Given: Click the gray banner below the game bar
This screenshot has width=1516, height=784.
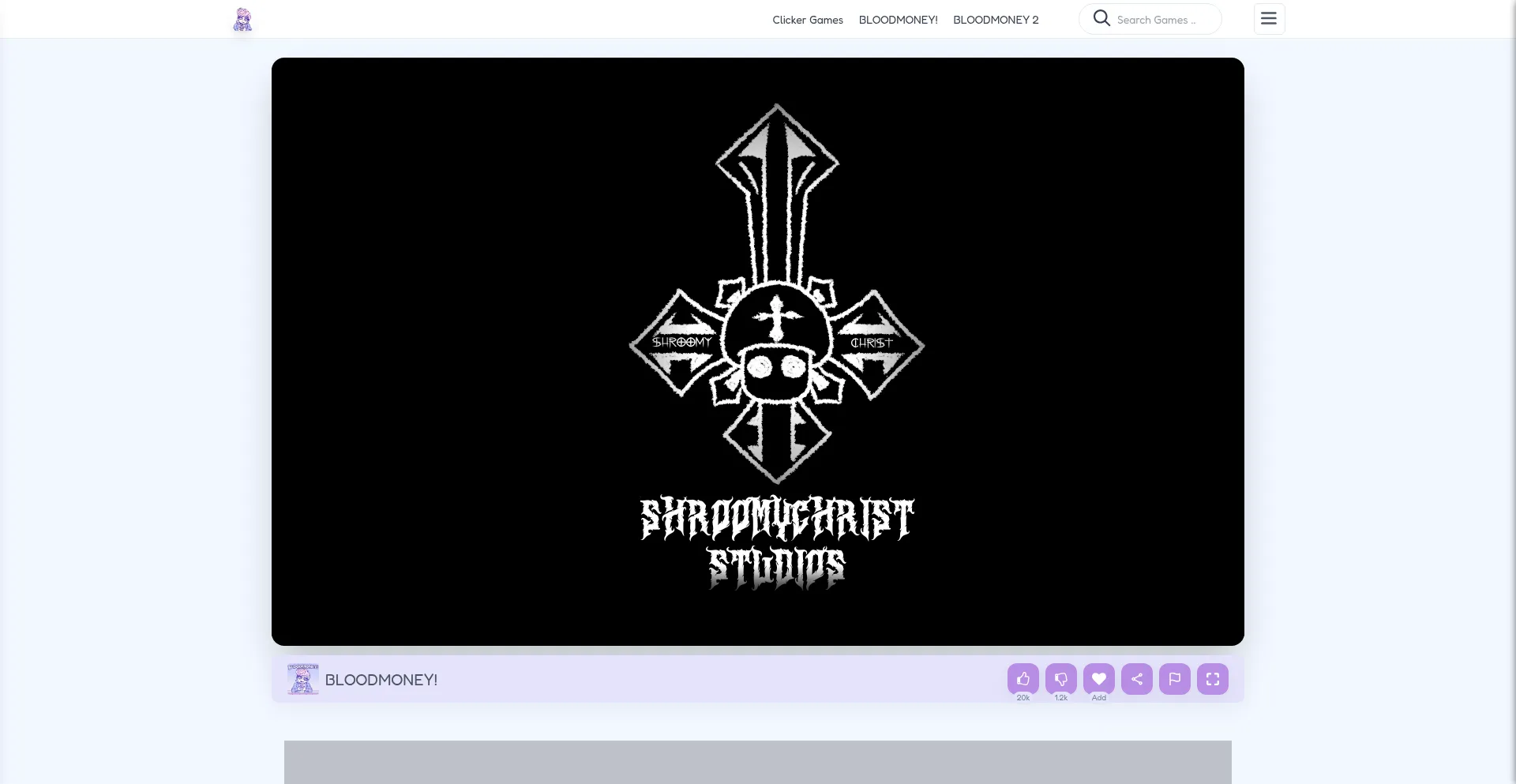Looking at the screenshot, I should (x=757, y=762).
